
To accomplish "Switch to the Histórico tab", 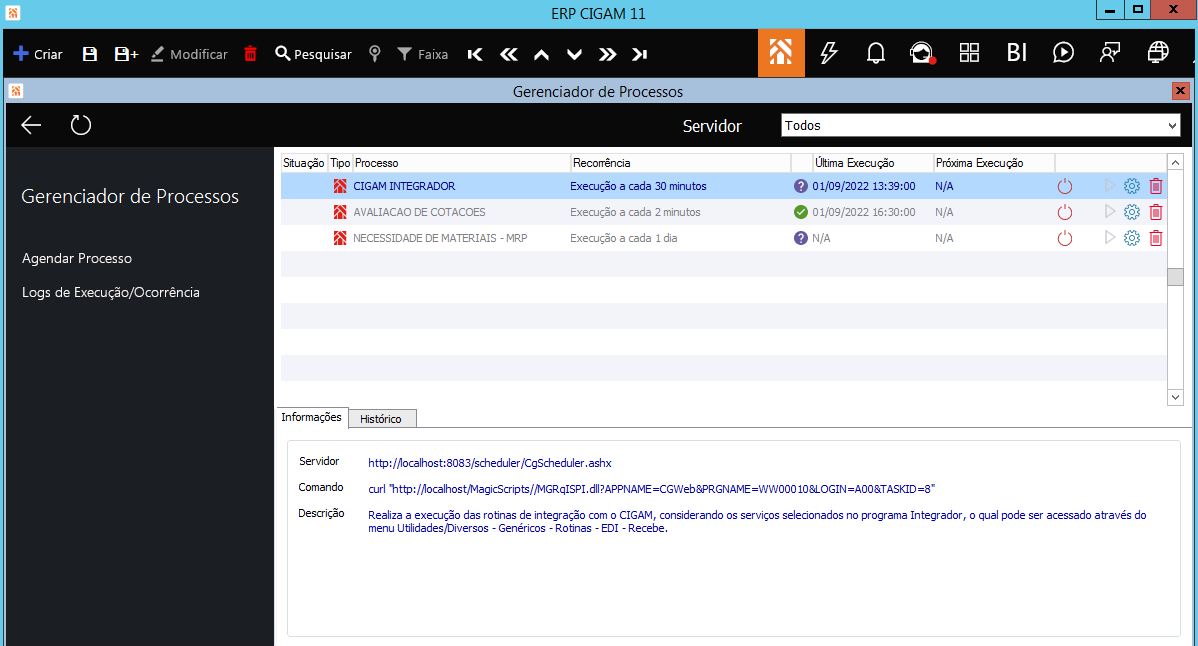I will [381, 420].
